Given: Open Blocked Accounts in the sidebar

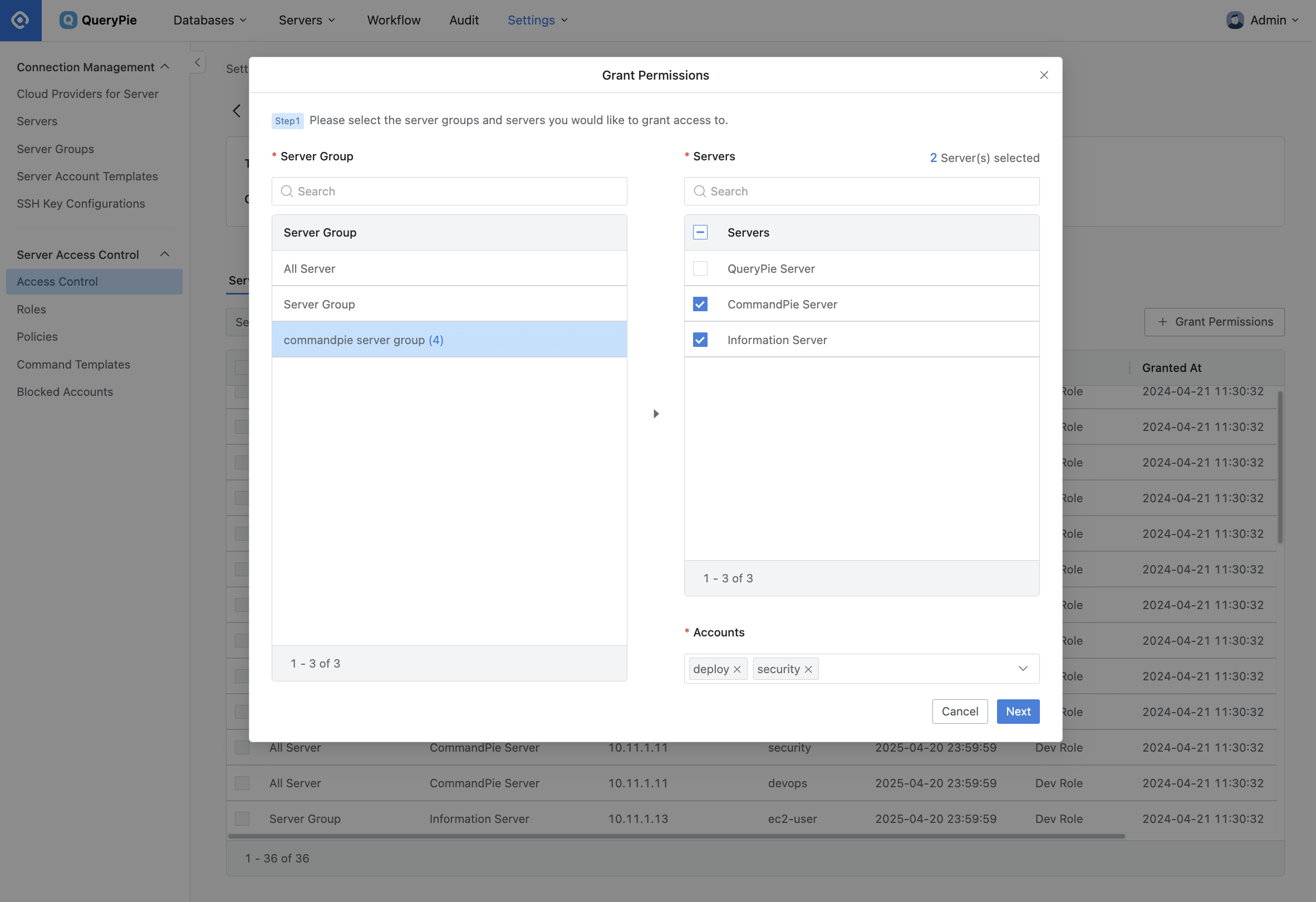Looking at the screenshot, I should 65,391.
